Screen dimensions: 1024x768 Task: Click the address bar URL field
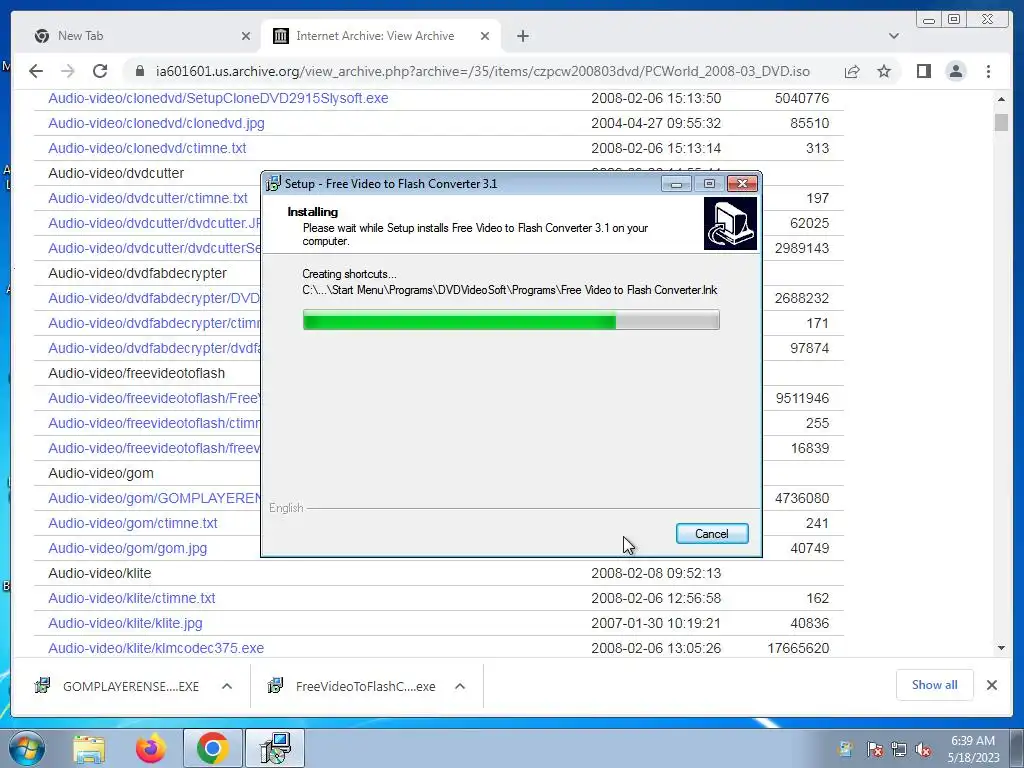(482, 71)
